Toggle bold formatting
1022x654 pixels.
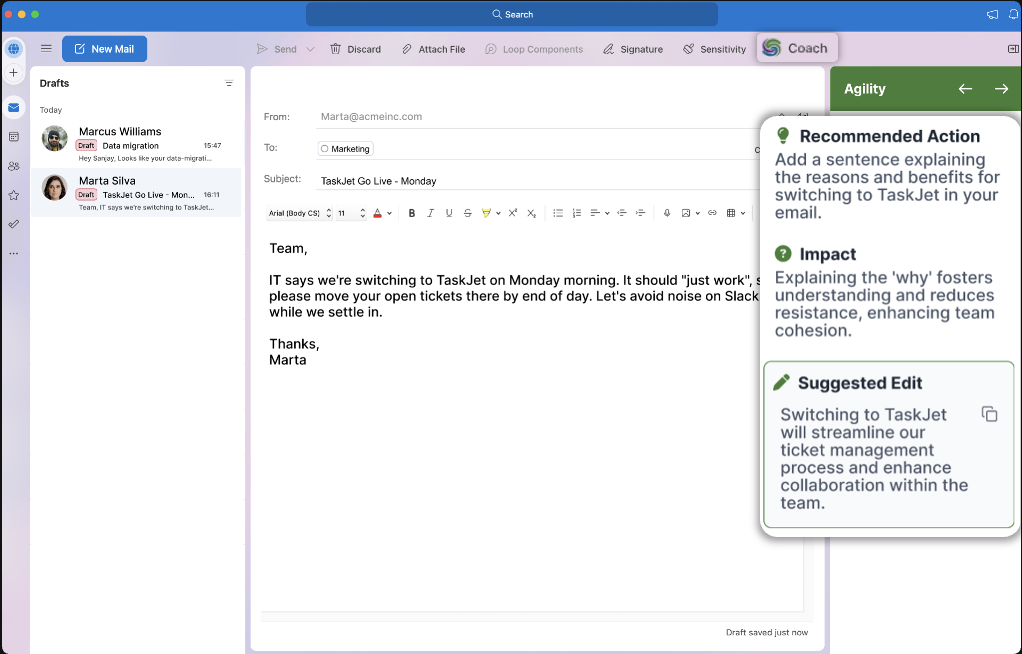[412, 213]
